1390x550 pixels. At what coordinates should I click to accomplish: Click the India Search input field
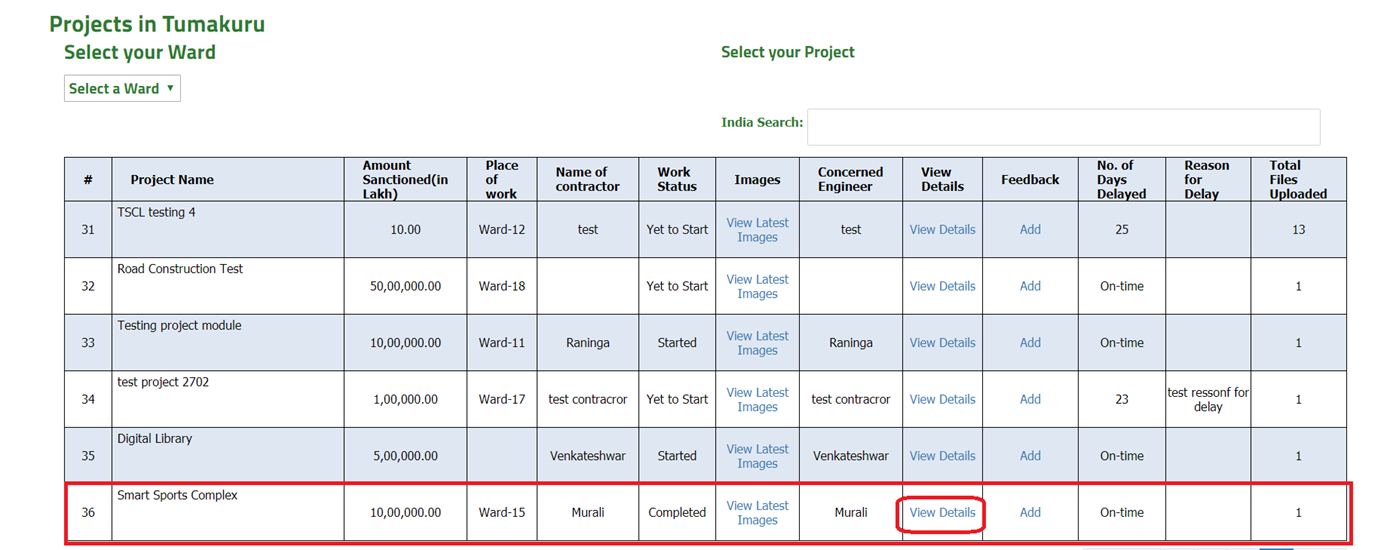coord(1063,127)
